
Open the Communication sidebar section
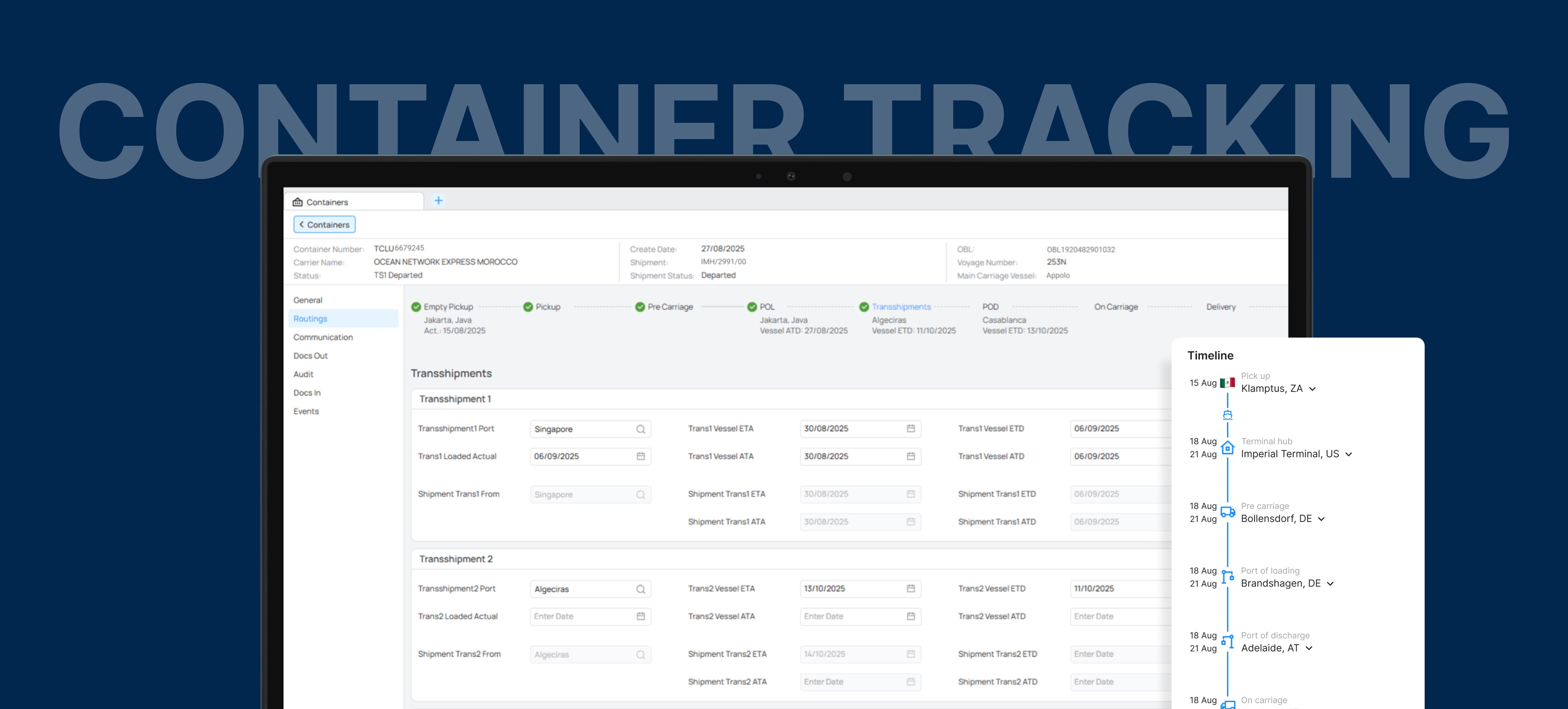pos(323,337)
